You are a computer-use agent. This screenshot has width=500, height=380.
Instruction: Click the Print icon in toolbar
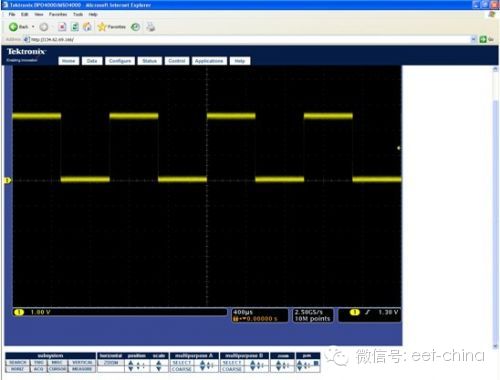tap(151, 27)
